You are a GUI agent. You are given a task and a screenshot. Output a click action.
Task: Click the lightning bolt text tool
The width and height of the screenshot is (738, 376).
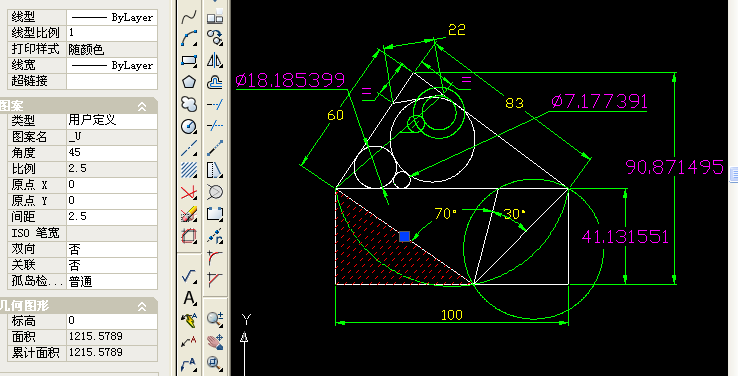[x=189, y=320]
